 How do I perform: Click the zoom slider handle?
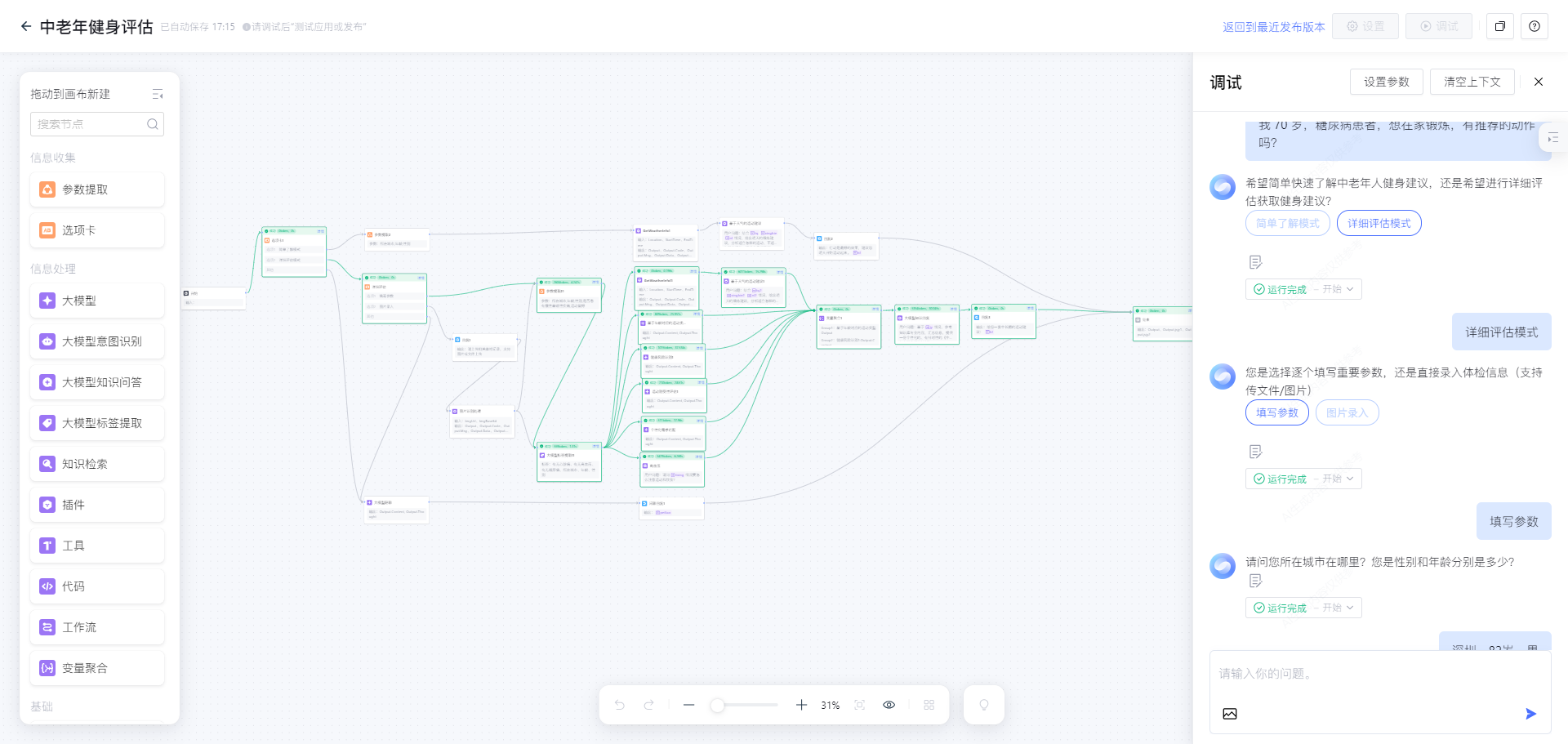717,705
